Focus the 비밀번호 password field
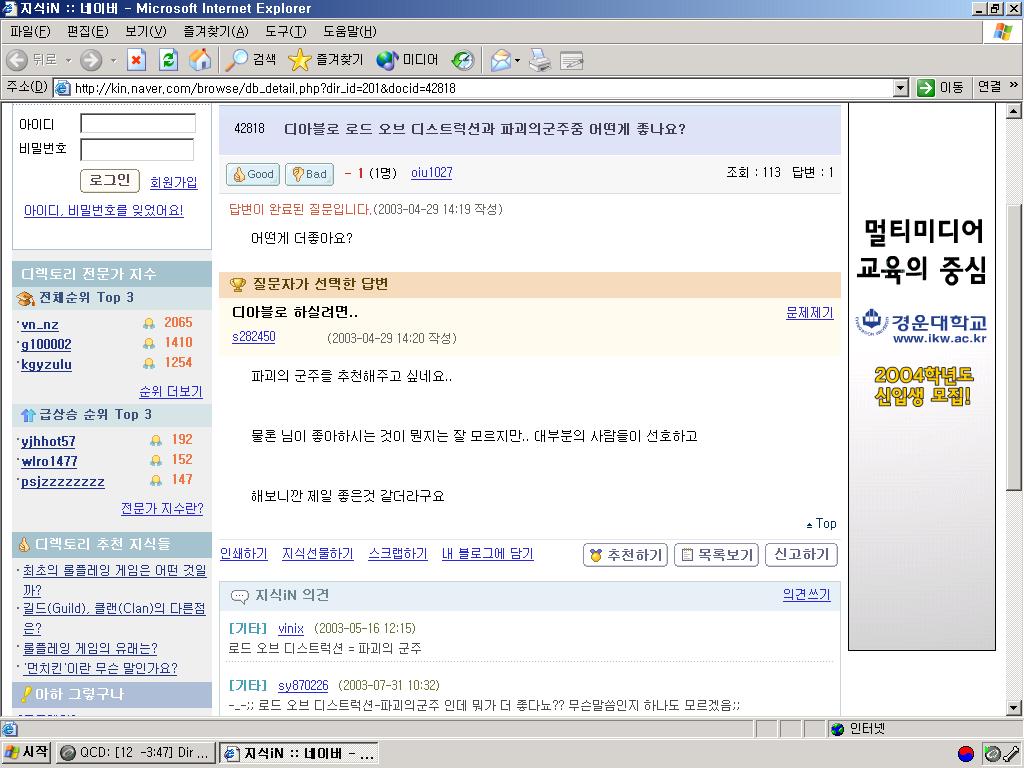 coord(137,150)
